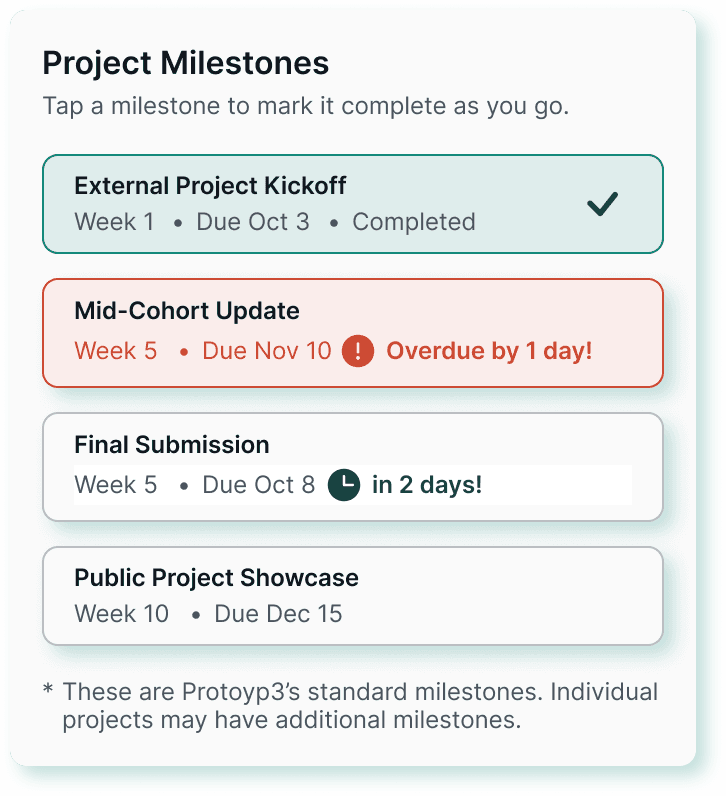The height and width of the screenshot is (796, 726).
Task: Select the "Due Nov 10" date text
Action: tap(266, 351)
